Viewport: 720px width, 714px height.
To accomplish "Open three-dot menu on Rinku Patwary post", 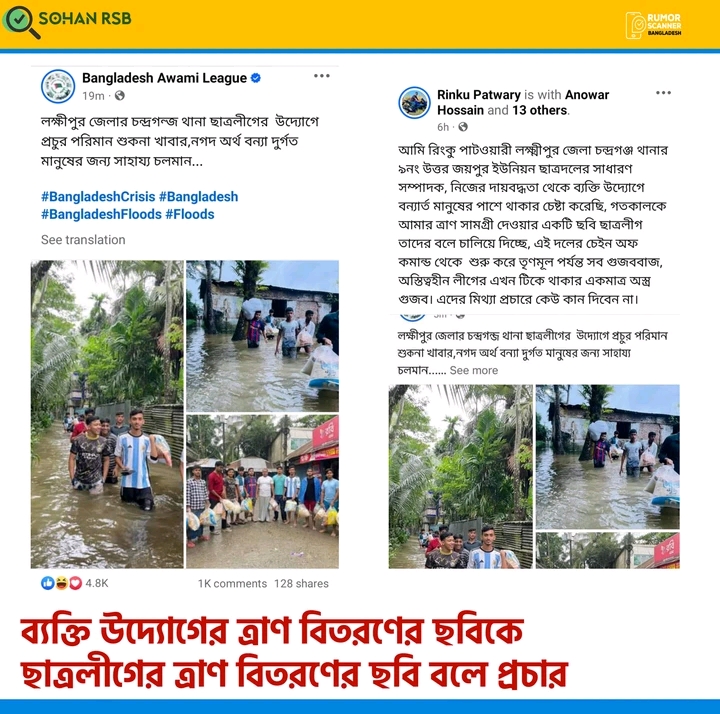I will click(x=663, y=93).
